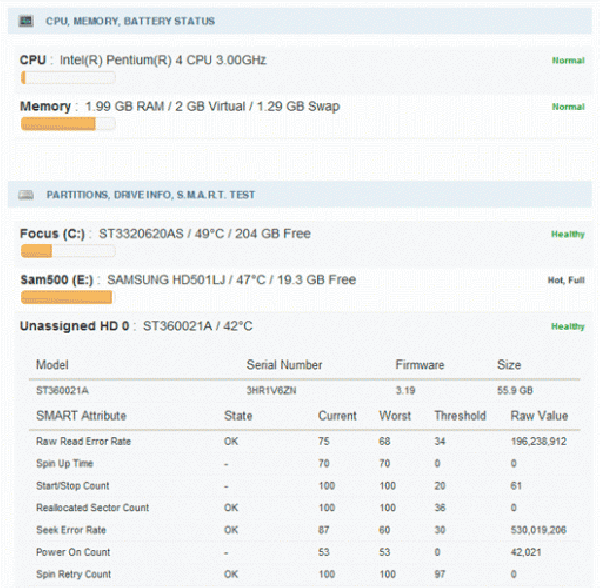Click the Threshold column header

(x=460, y=416)
